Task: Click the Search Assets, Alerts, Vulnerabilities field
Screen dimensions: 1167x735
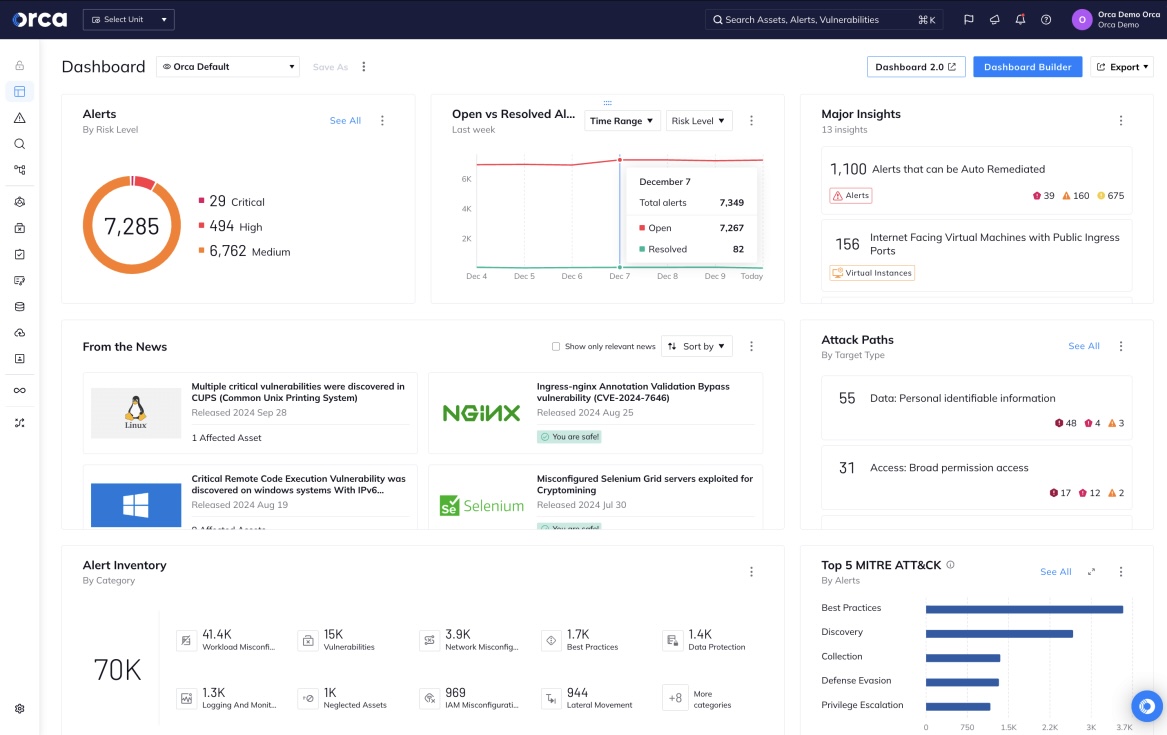Action: click(824, 19)
